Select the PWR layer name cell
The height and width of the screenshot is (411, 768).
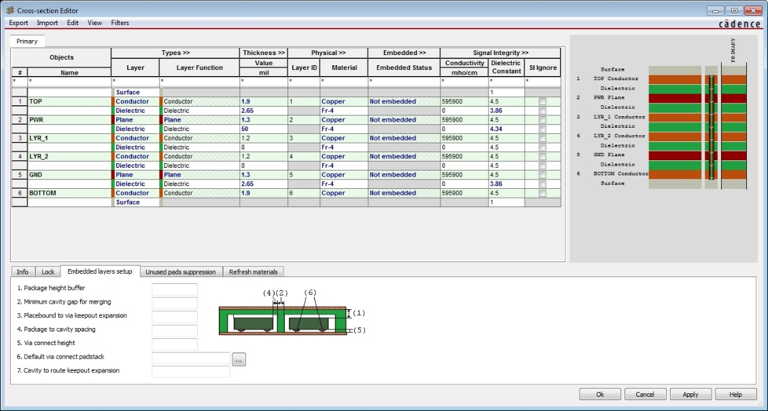click(x=69, y=120)
